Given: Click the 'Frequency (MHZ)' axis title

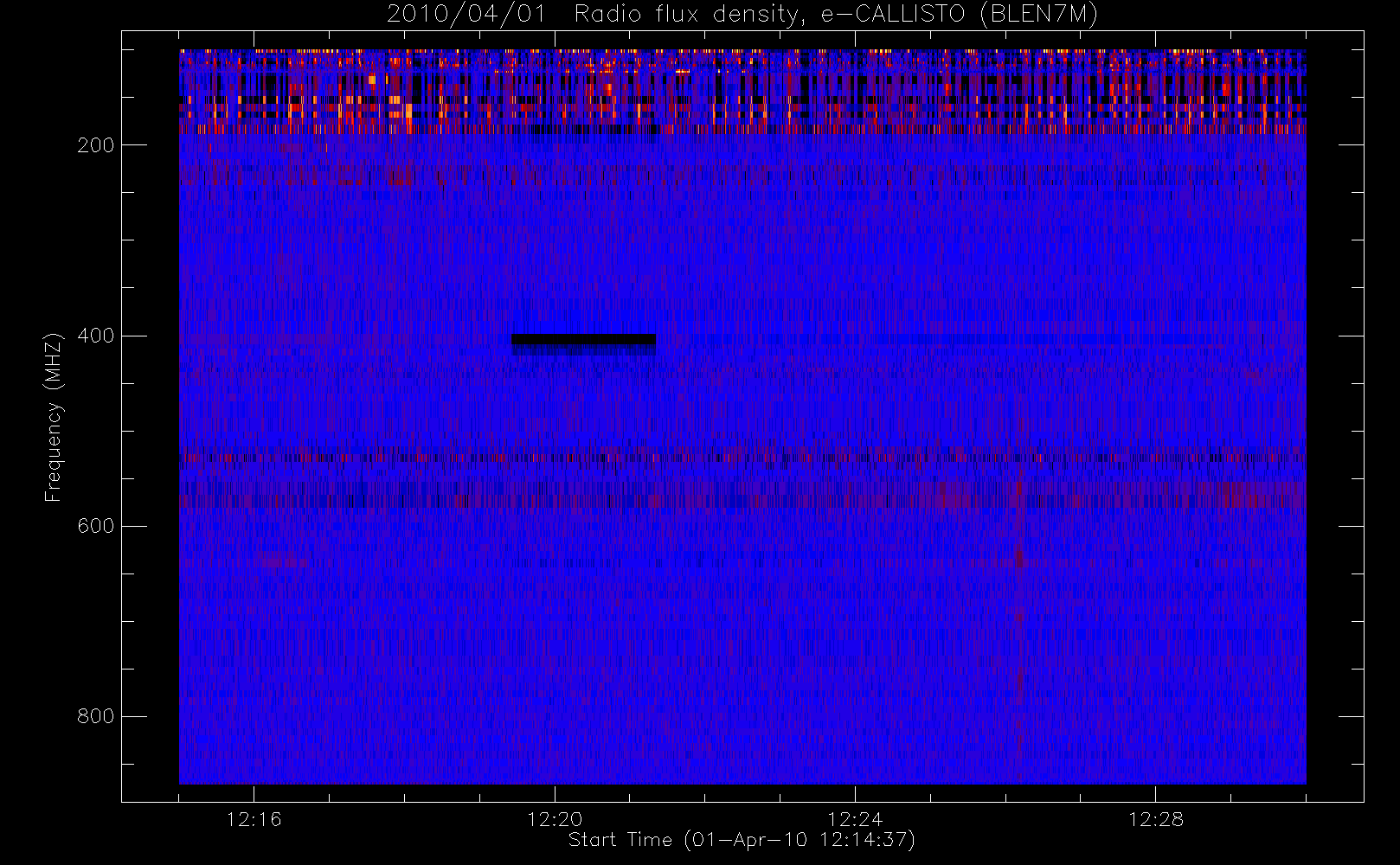Looking at the screenshot, I should tap(54, 417).
